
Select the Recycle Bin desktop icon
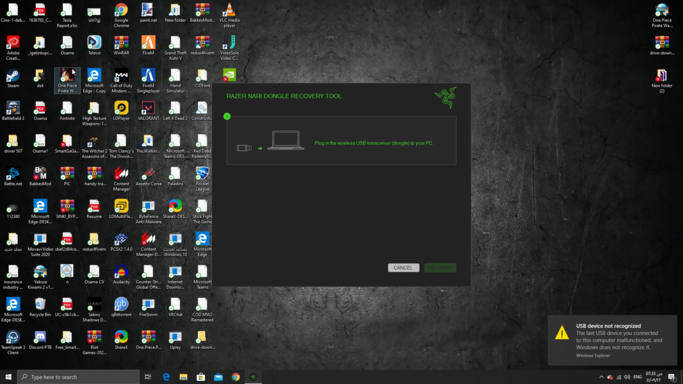40,307
